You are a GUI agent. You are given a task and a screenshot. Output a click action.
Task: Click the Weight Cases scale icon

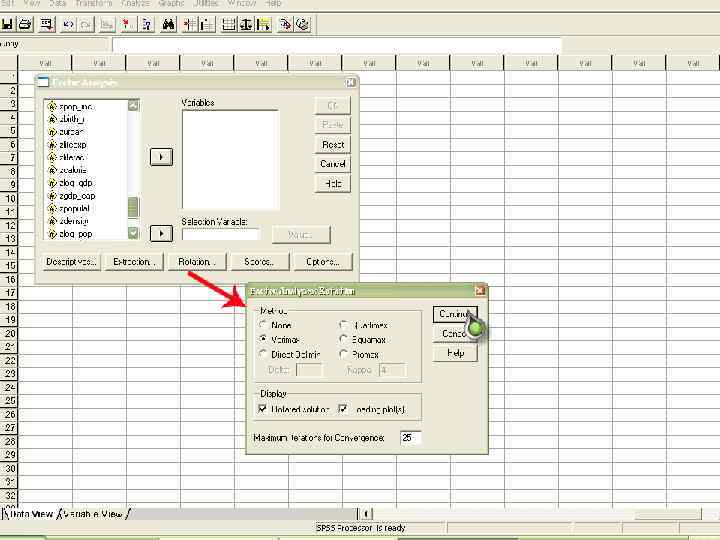246,24
